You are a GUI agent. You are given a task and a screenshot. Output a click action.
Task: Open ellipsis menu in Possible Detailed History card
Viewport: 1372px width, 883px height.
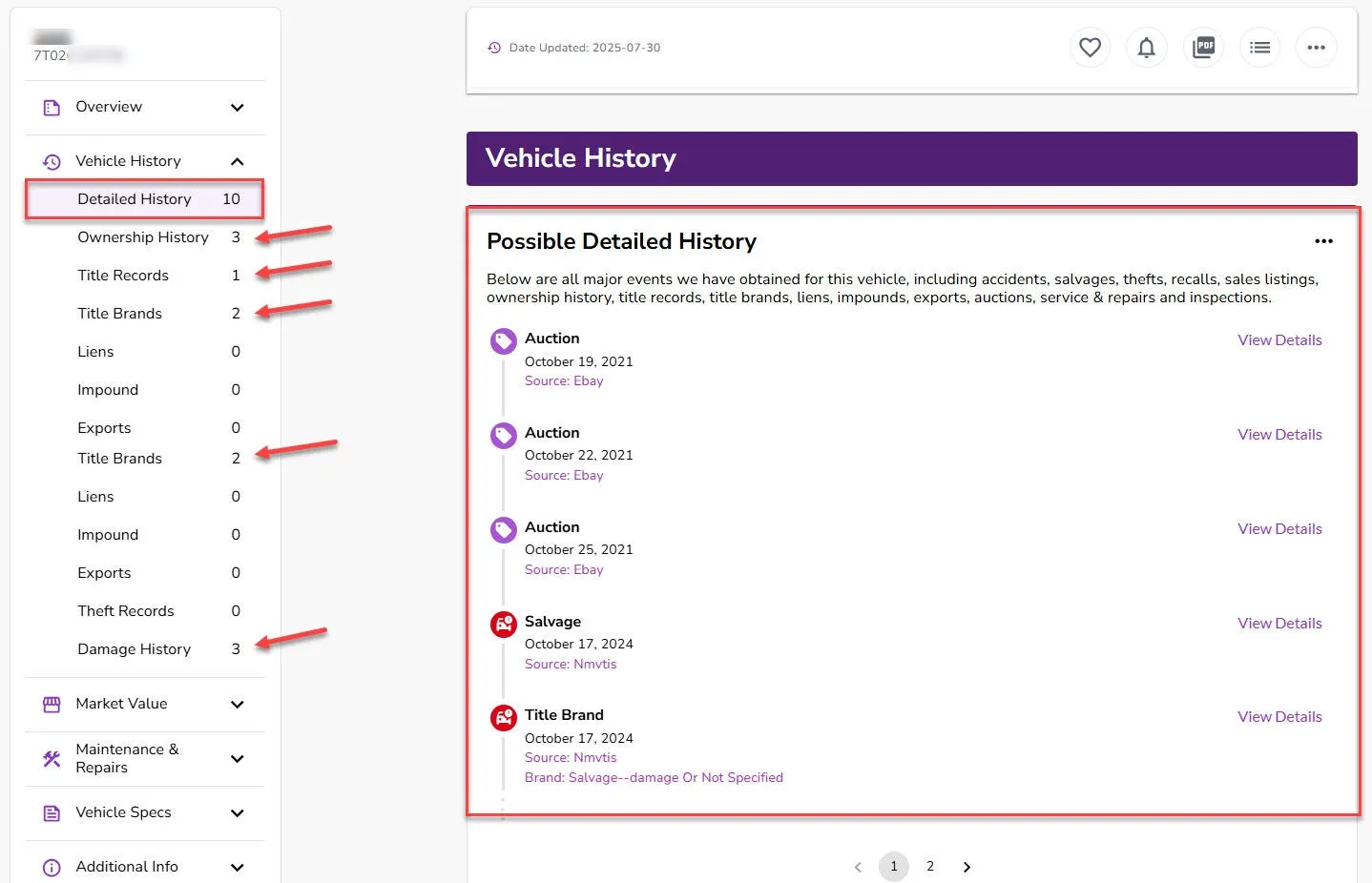point(1323,241)
